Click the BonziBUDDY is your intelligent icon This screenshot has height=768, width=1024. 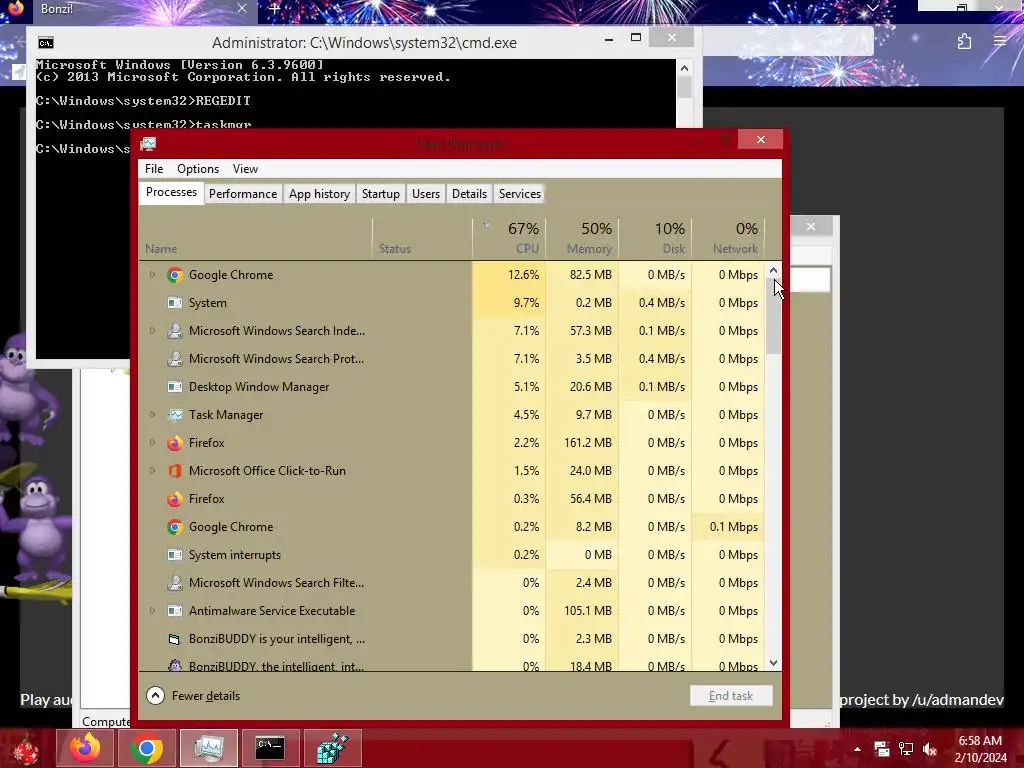pyautogui.click(x=174, y=639)
